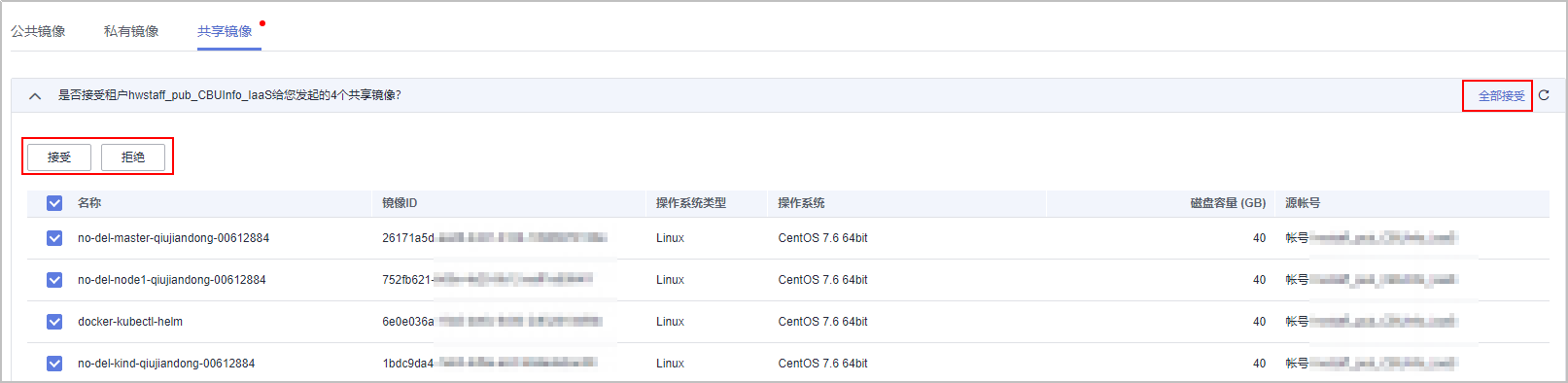Click image name docker-kubectl-helm
The width and height of the screenshot is (1568, 383).
coord(130,322)
